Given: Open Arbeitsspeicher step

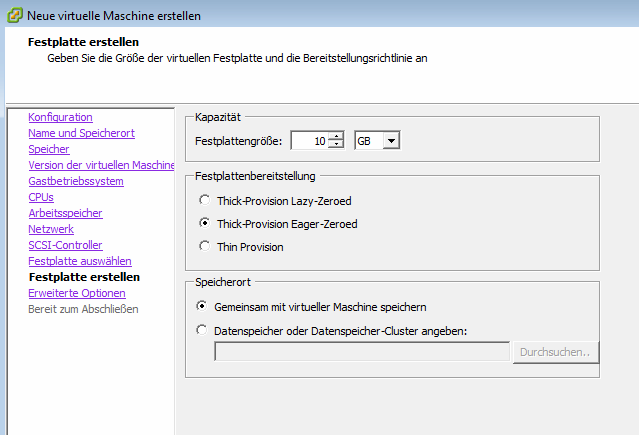Looking at the screenshot, I should pyautogui.click(x=65, y=213).
